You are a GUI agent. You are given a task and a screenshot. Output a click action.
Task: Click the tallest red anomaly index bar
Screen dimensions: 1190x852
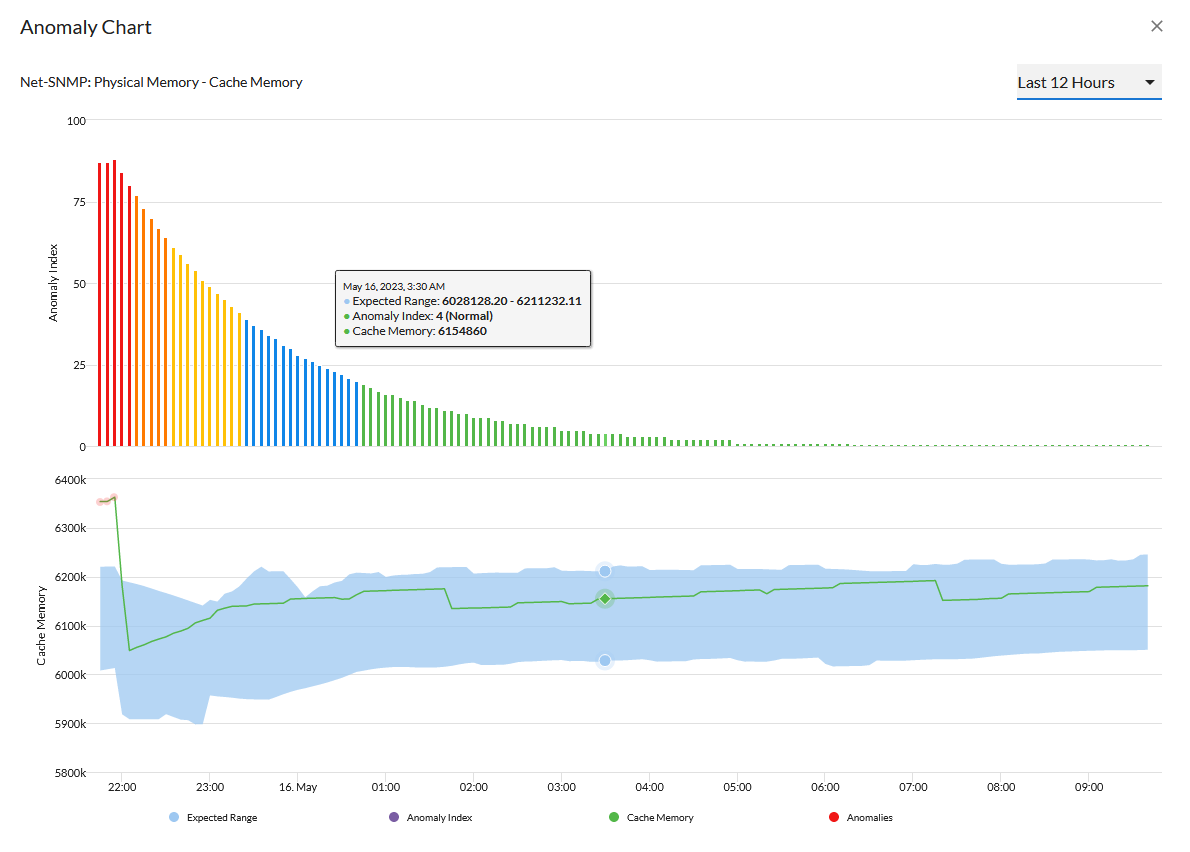[114, 300]
